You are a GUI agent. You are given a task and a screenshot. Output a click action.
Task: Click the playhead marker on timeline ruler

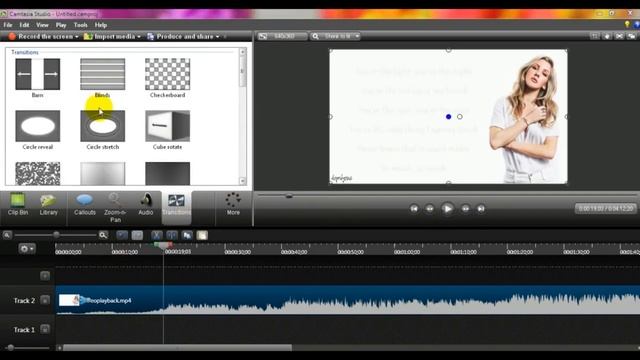coord(163,246)
